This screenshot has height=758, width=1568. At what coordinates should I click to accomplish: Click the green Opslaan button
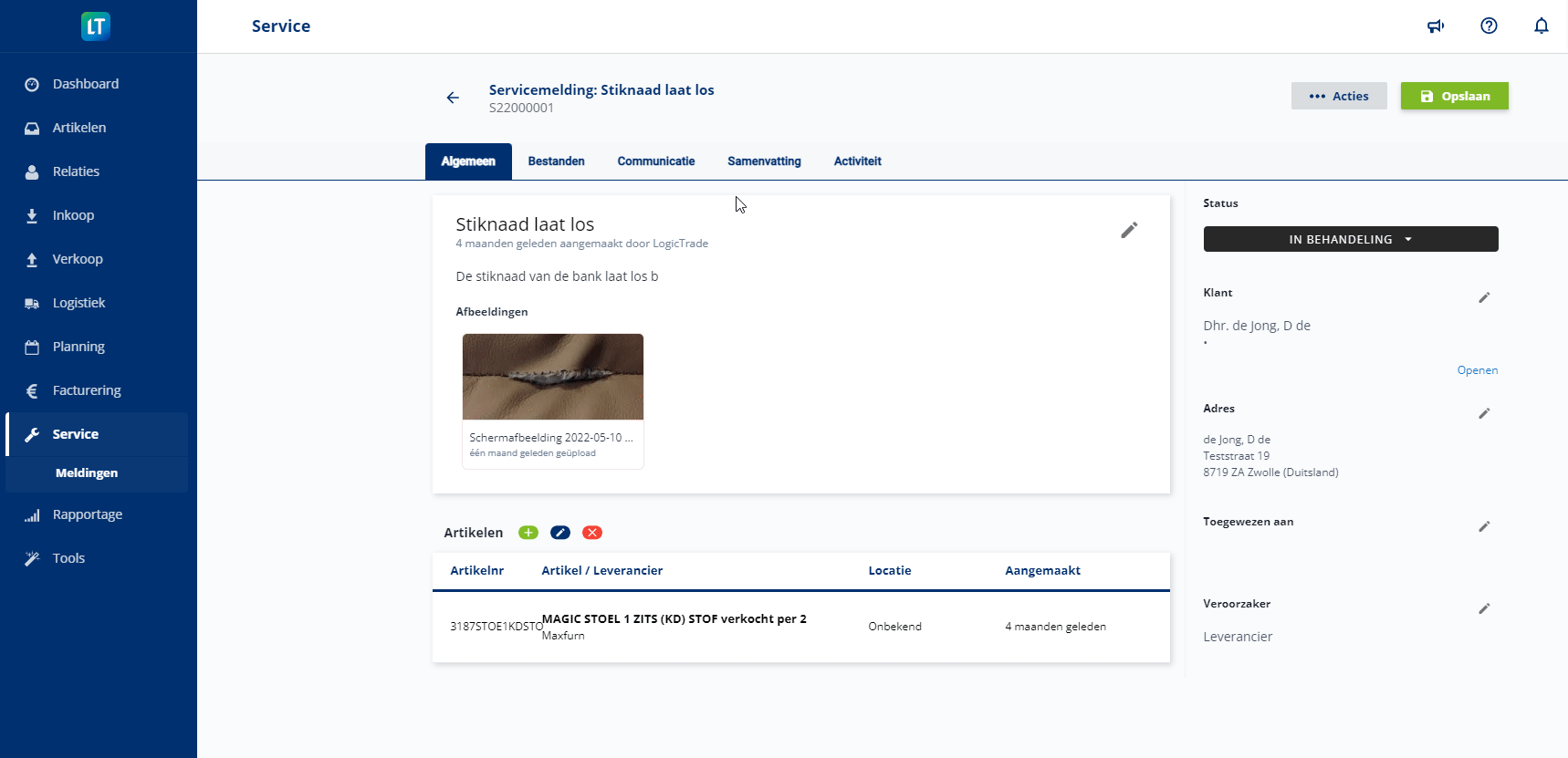click(x=1454, y=96)
